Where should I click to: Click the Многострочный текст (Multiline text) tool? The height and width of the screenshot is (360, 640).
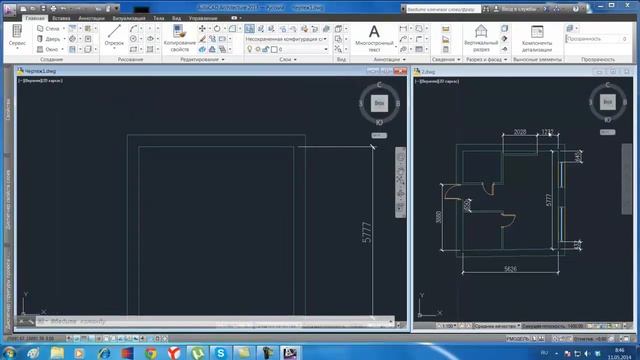tap(374, 38)
